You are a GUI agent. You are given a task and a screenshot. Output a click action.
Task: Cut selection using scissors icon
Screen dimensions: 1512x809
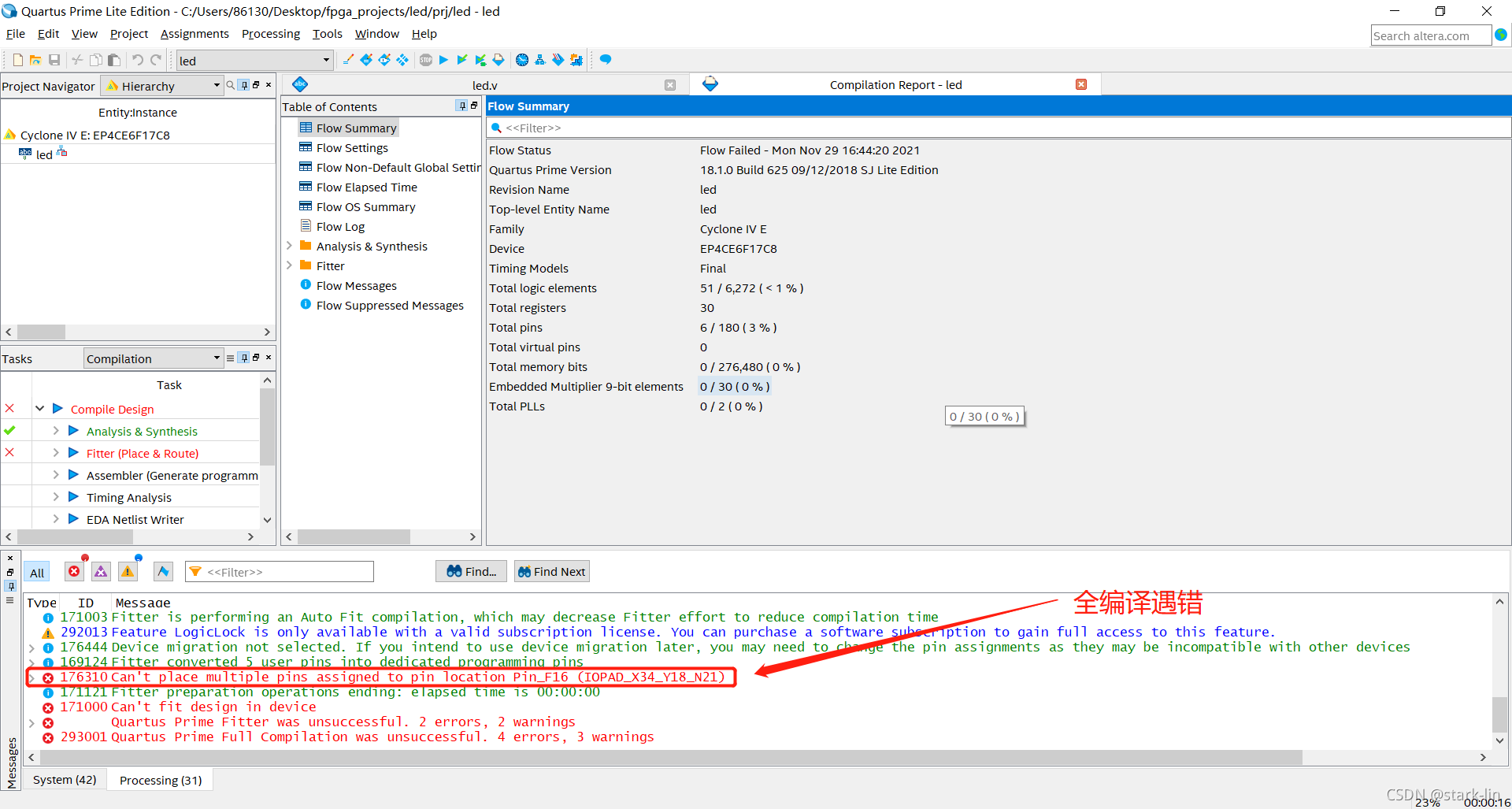77,60
